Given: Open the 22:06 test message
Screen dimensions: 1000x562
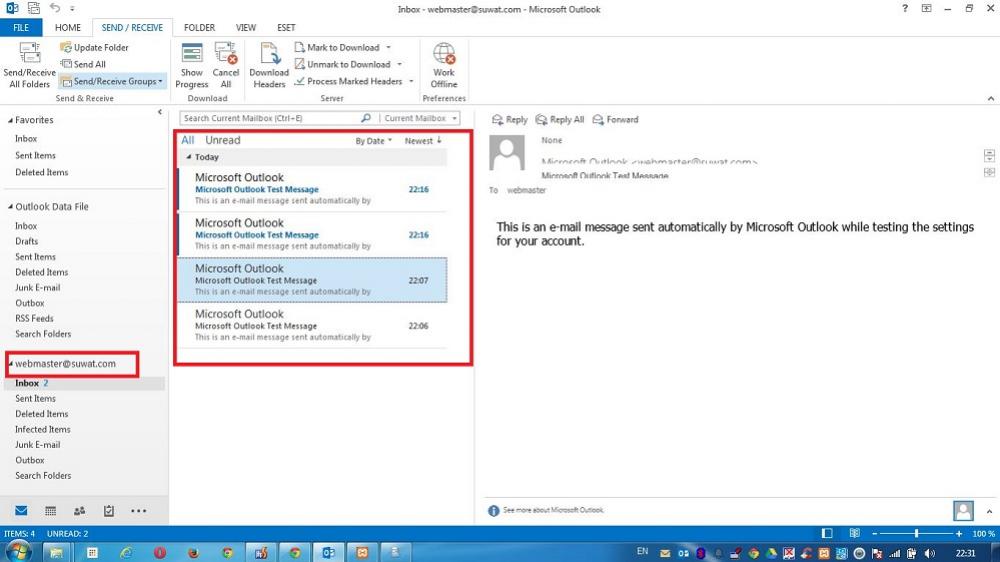Looking at the screenshot, I should (312, 325).
